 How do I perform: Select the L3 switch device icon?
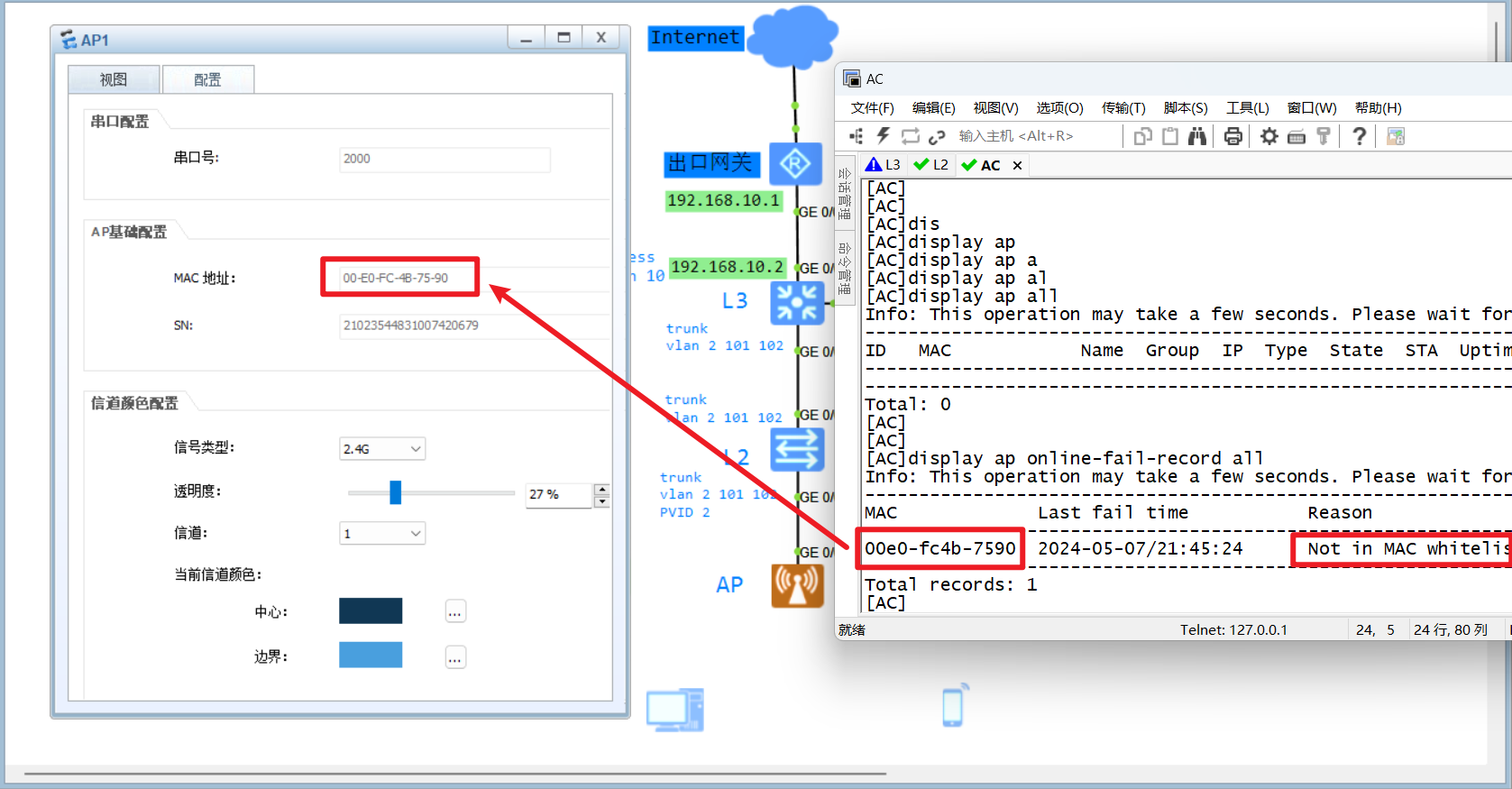[797, 303]
